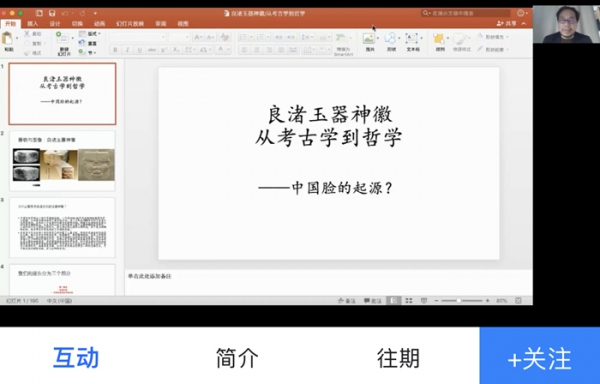Click the Text Box icon

click(x=412, y=38)
